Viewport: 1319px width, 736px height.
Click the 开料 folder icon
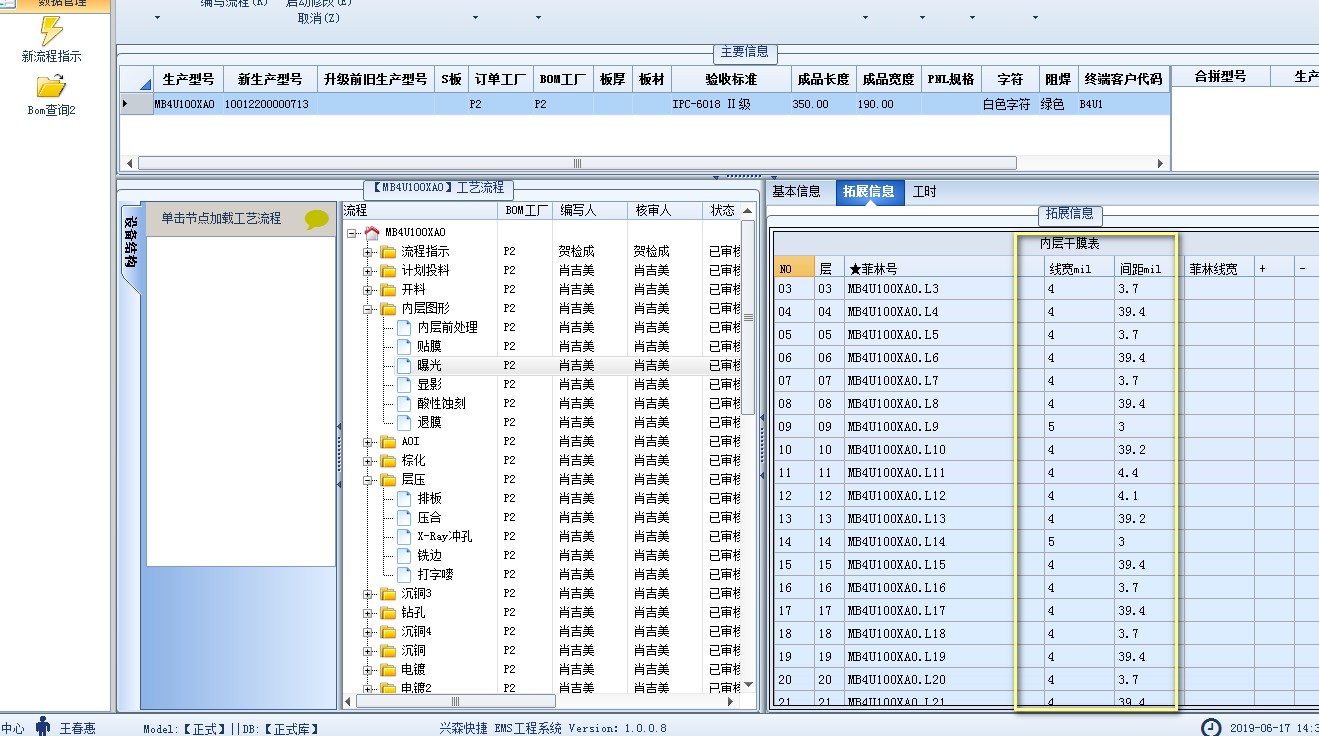coord(388,289)
